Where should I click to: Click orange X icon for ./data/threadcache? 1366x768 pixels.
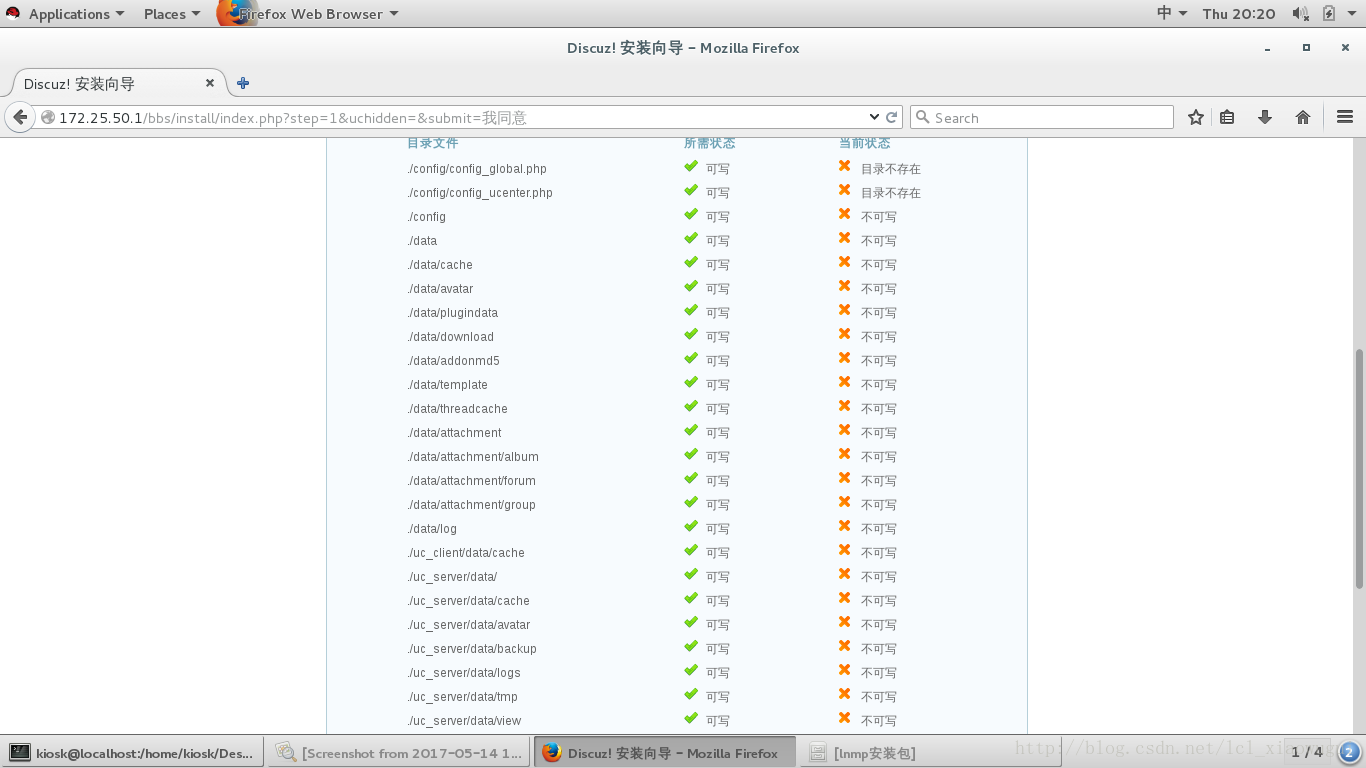[x=845, y=406]
